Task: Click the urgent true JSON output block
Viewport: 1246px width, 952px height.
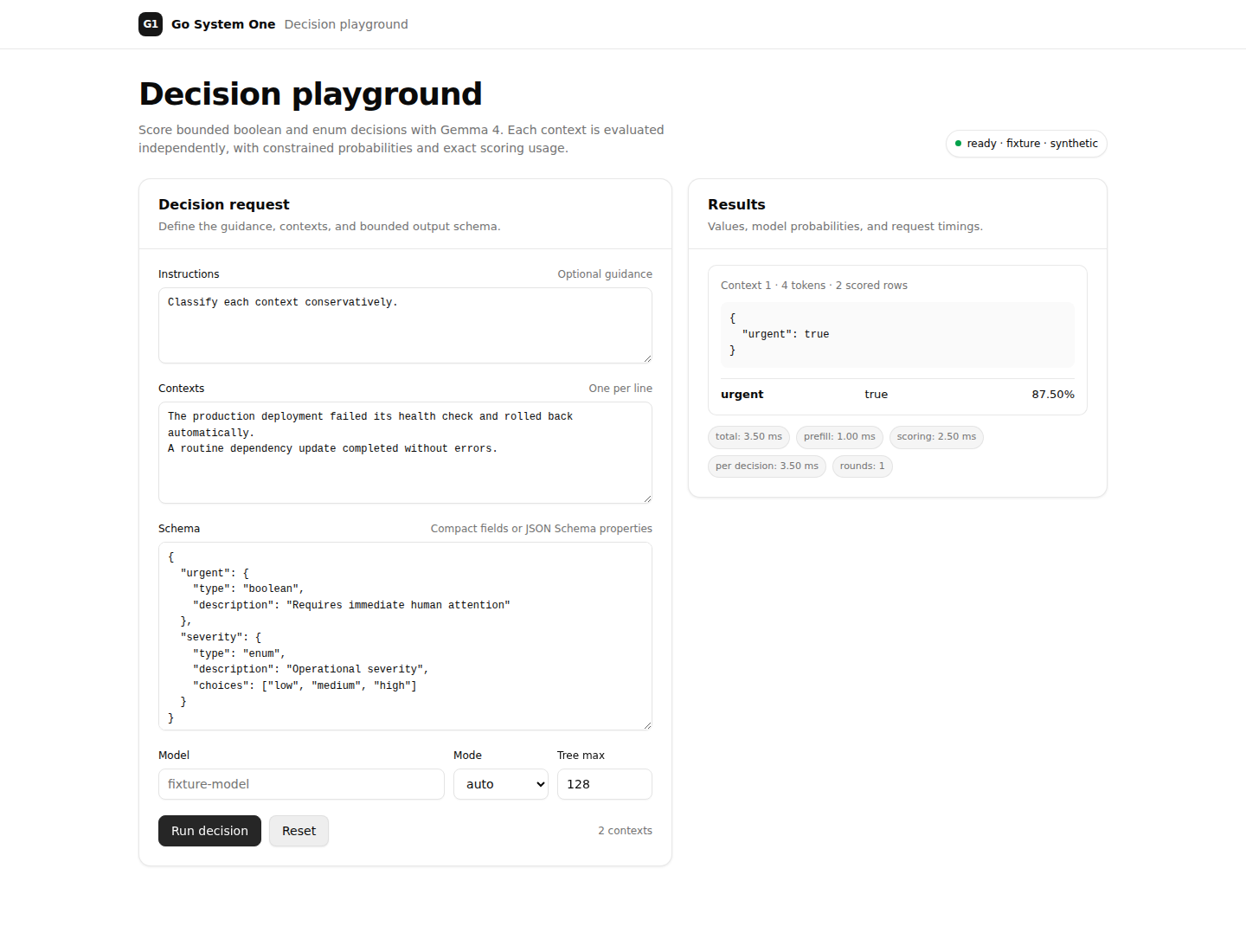Action: [897, 335]
